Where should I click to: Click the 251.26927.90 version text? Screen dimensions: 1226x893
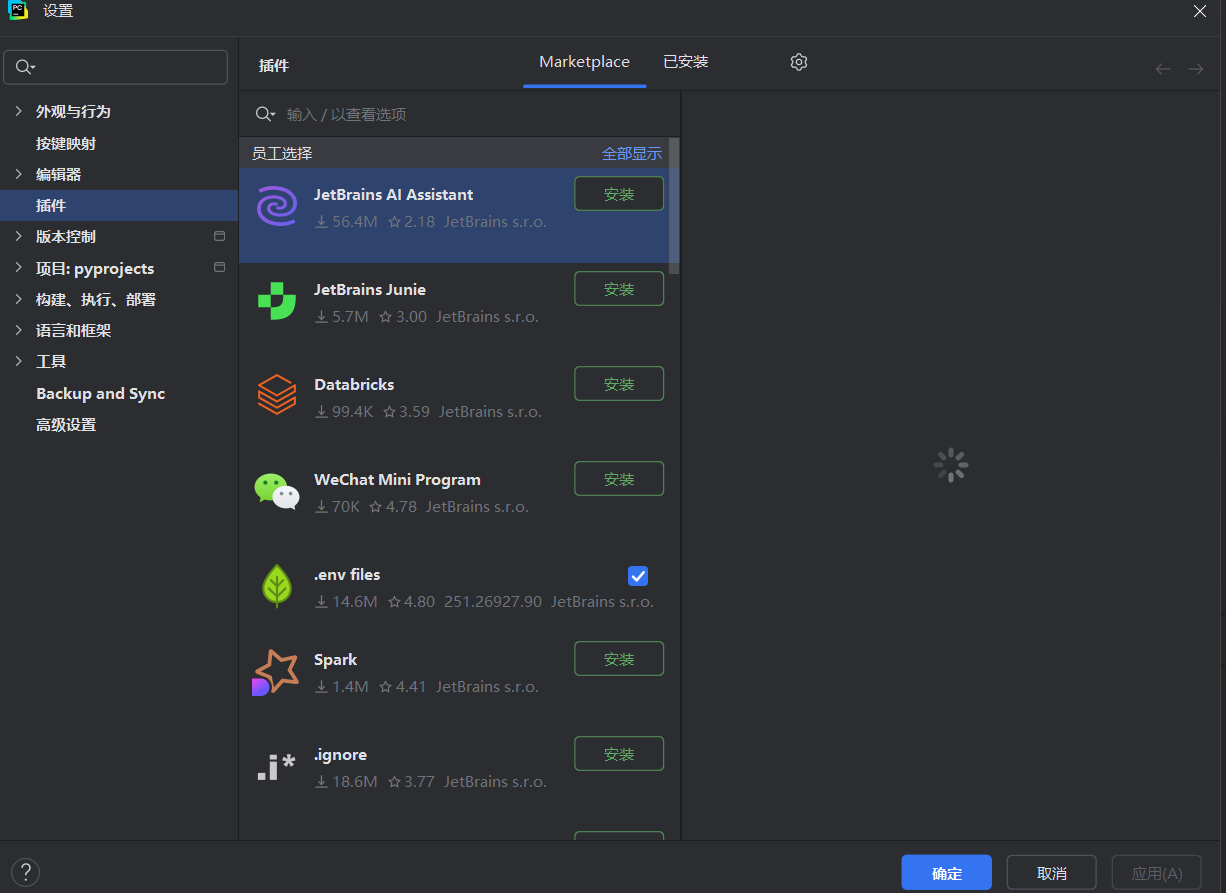[x=493, y=601]
